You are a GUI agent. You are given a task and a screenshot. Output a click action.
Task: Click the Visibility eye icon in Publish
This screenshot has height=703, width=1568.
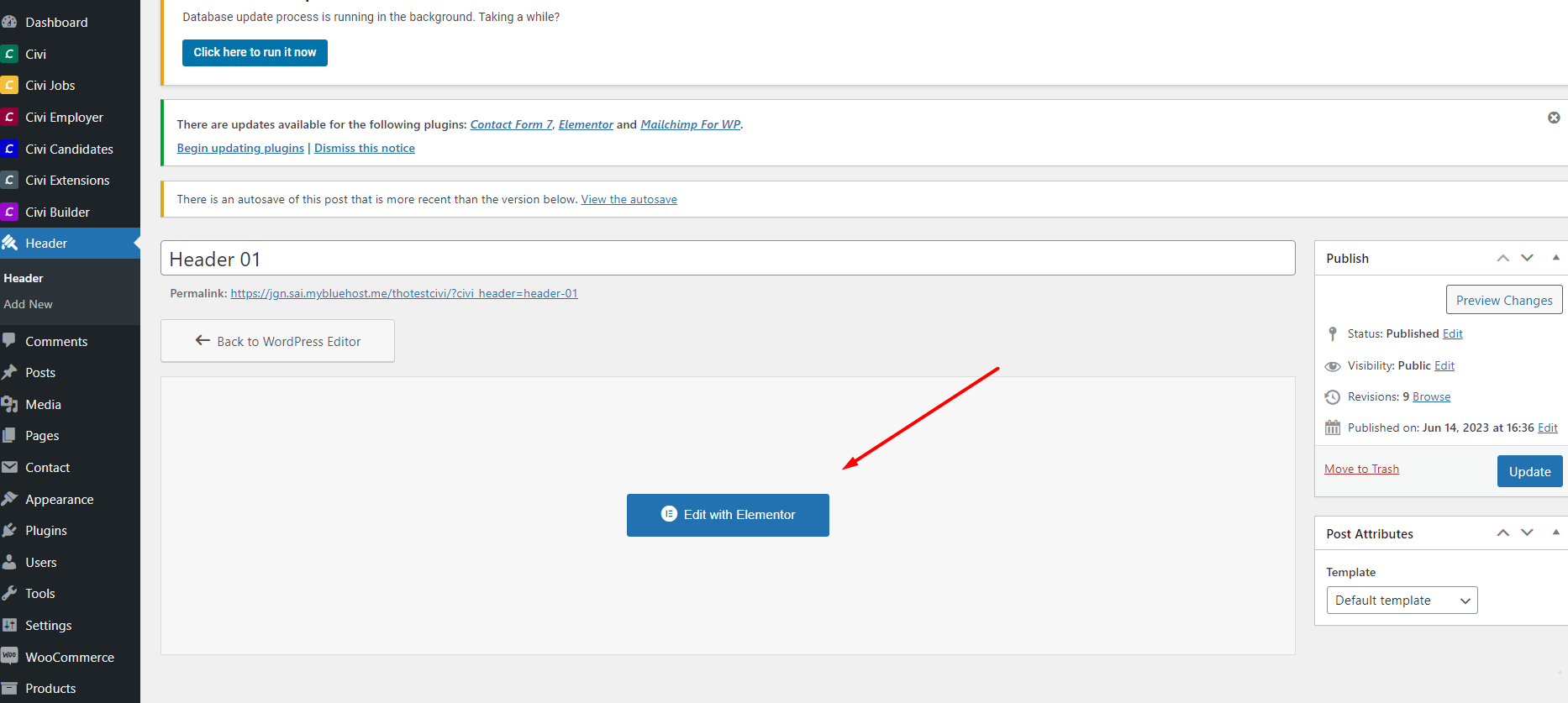click(x=1333, y=366)
